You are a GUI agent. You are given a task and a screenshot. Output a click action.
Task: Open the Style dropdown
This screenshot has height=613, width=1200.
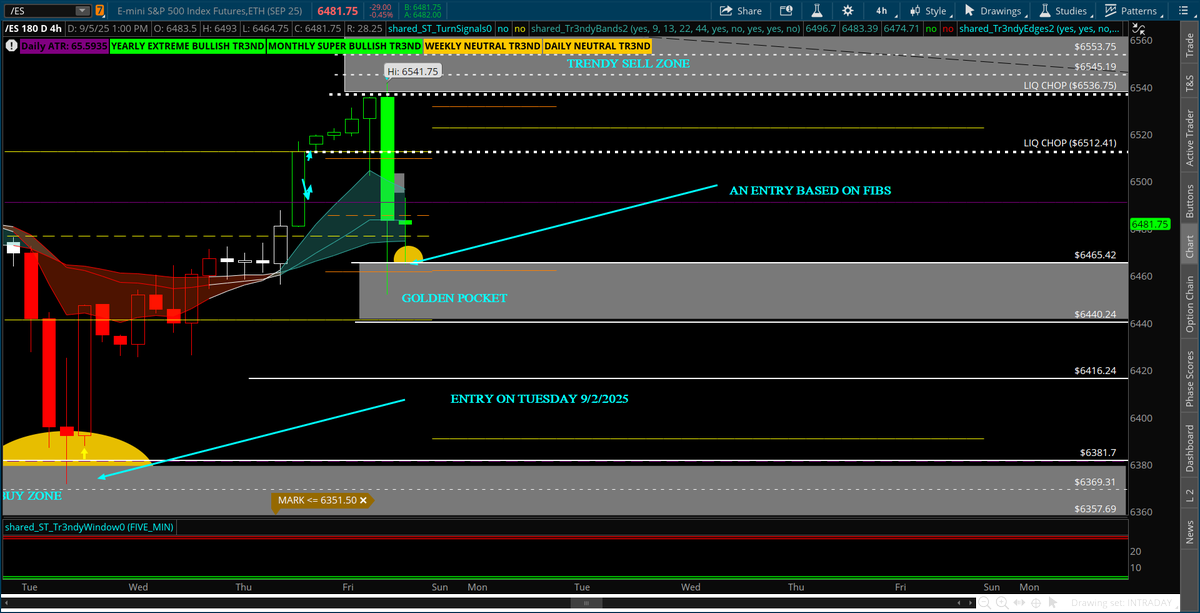930,11
